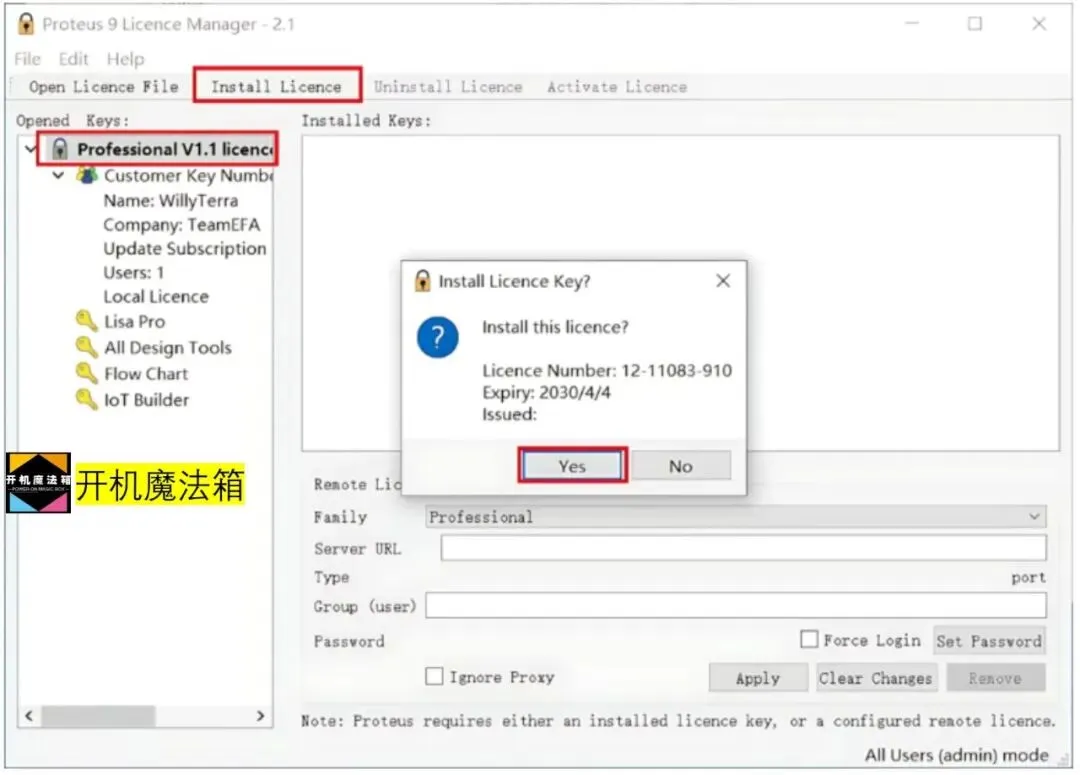
Task: Click the key icon next to Lisa Pro
Action: point(87,321)
